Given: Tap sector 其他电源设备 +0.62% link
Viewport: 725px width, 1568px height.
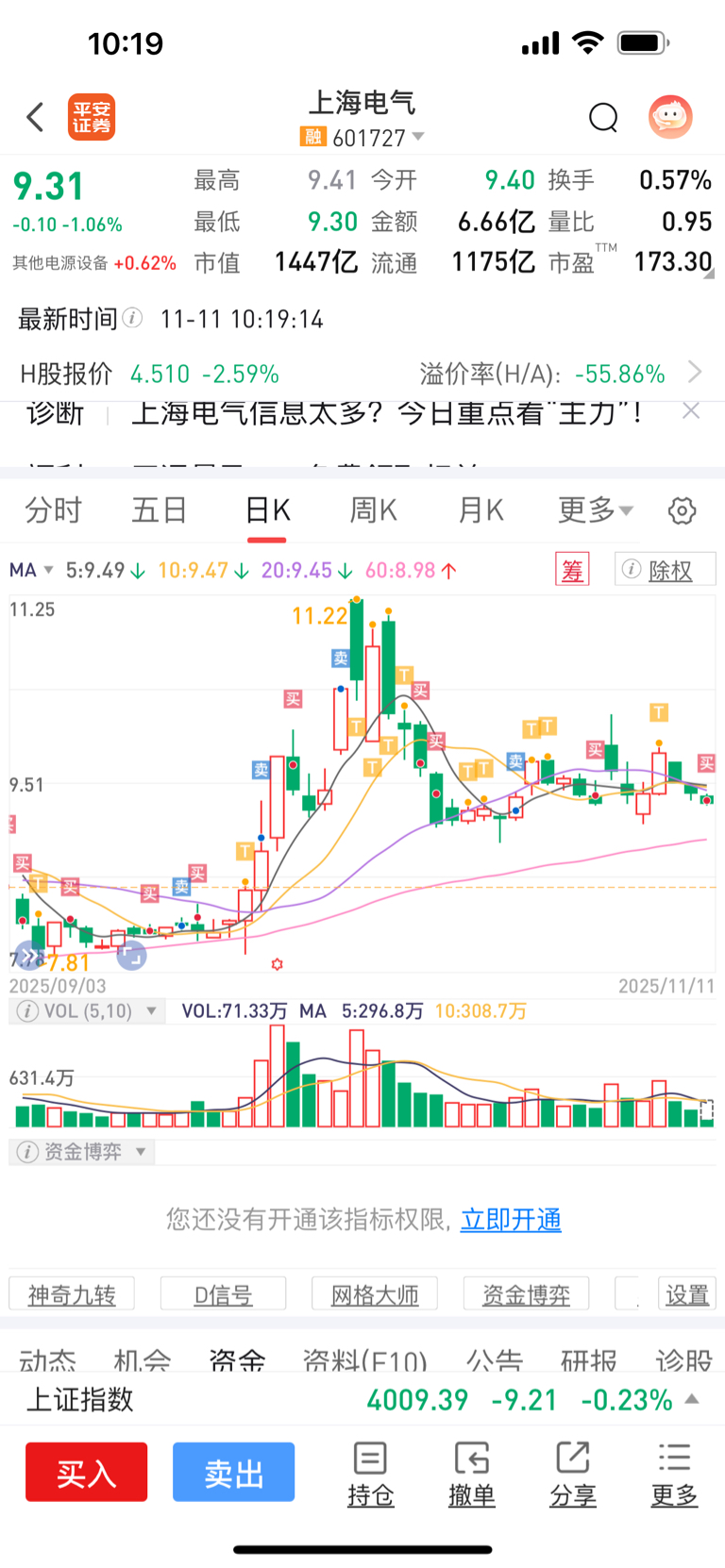Looking at the screenshot, I should coord(94,263).
